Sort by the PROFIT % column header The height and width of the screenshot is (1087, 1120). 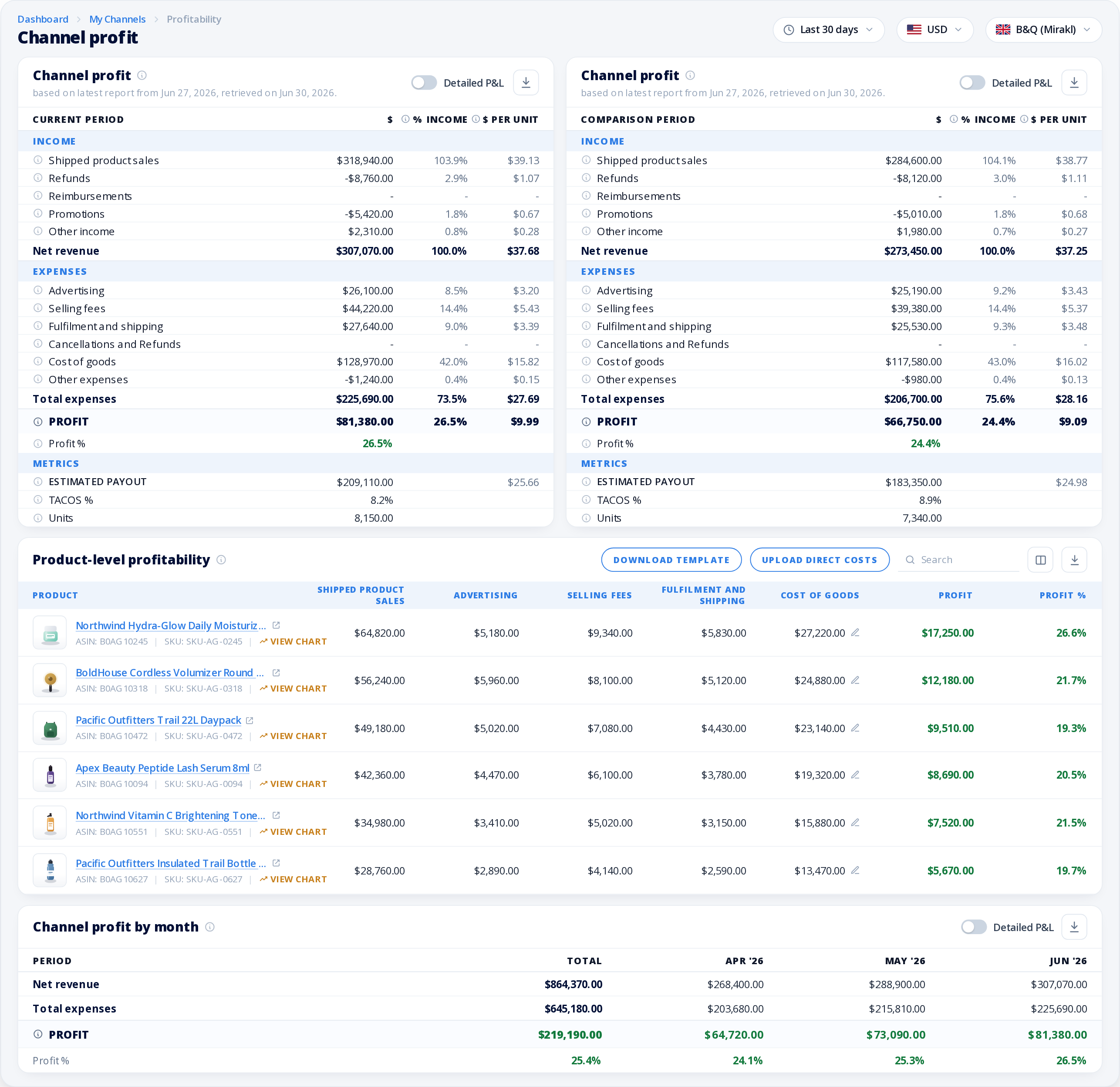[1062, 595]
